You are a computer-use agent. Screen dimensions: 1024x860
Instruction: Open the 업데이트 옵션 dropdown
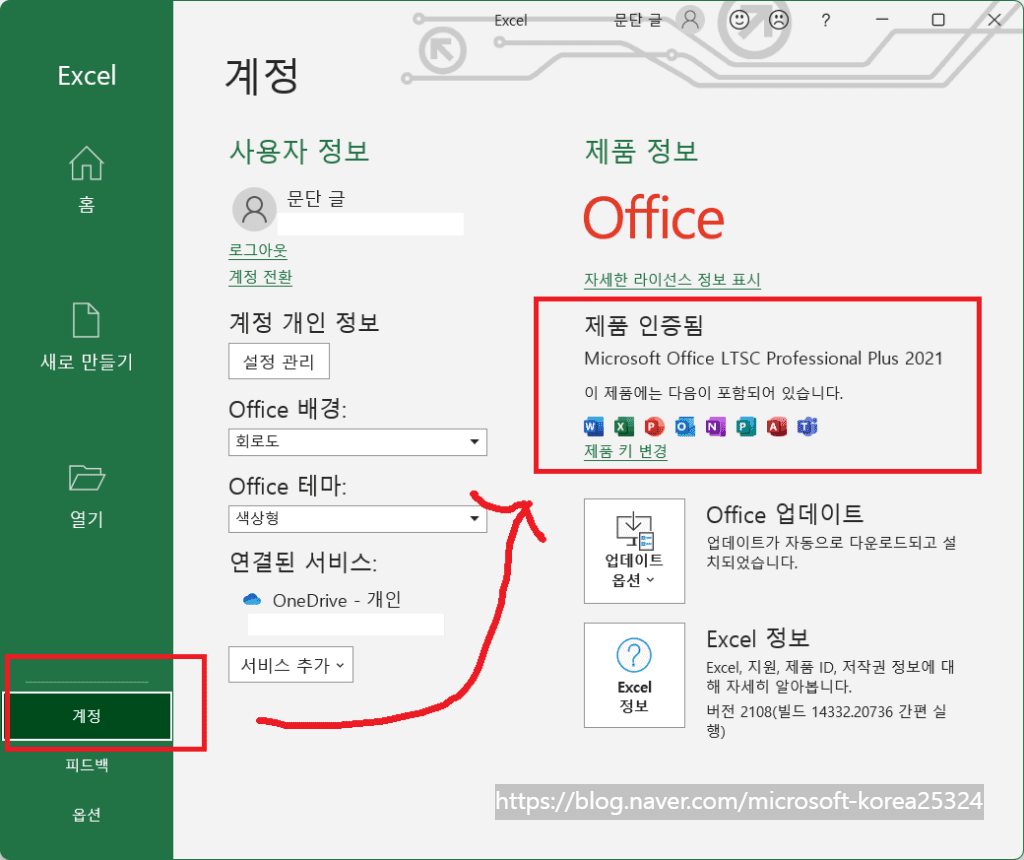tap(634, 550)
